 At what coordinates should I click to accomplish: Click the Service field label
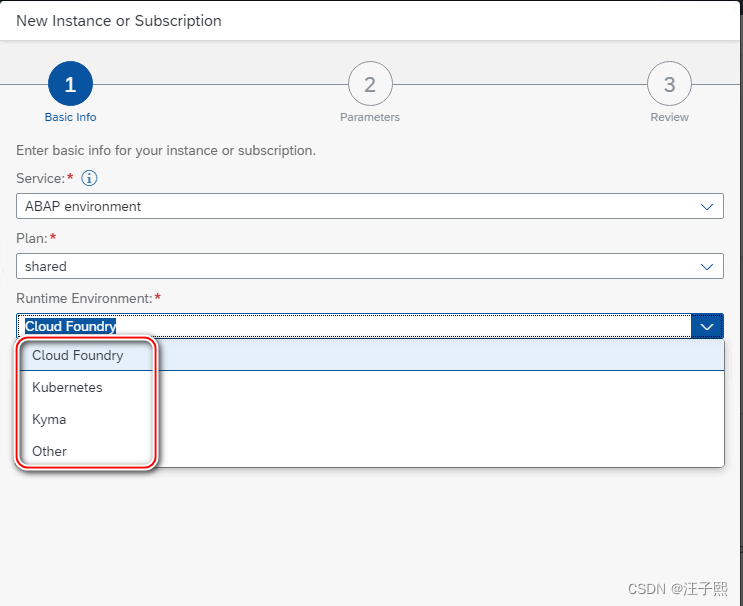(40, 178)
